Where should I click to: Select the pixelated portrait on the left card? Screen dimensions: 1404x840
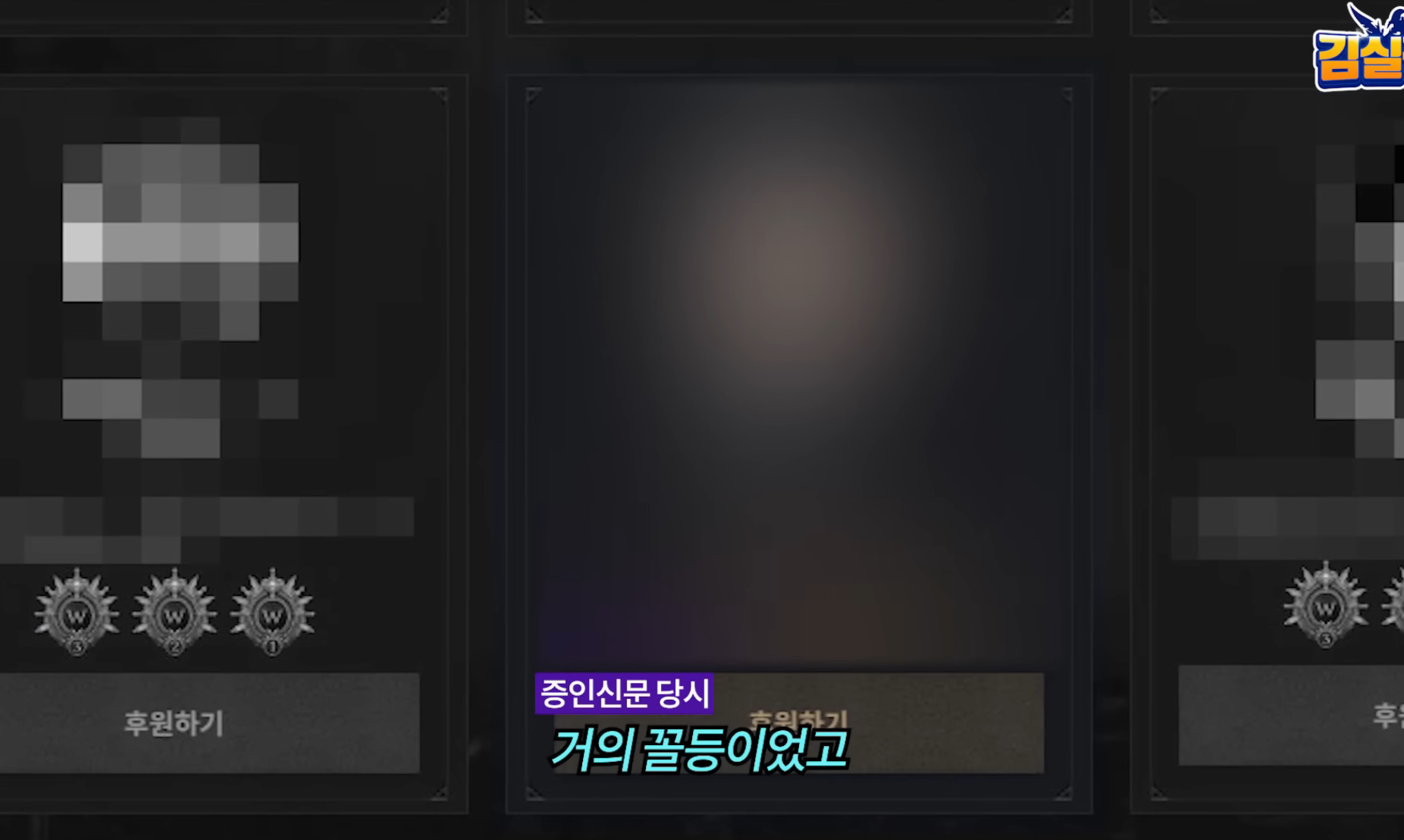tap(180, 288)
